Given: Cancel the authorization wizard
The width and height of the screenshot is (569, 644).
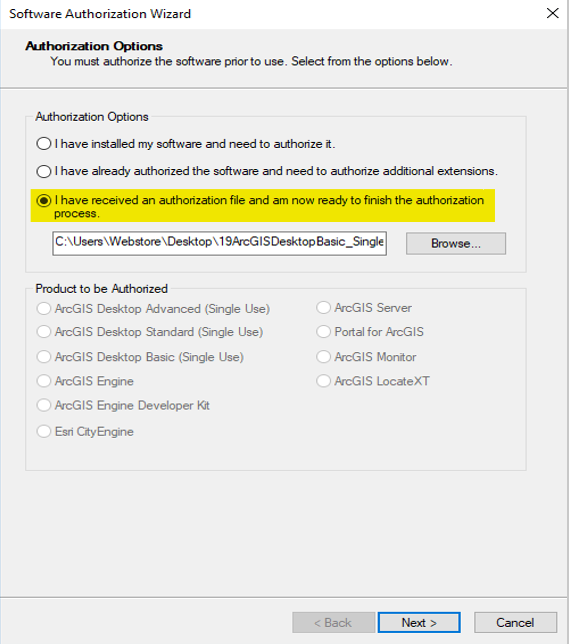Looking at the screenshot, I should (515, 623).
